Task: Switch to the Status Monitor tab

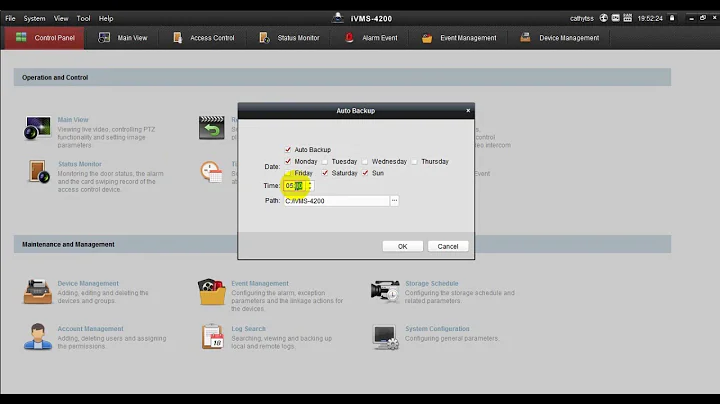Action: [289, 38]
